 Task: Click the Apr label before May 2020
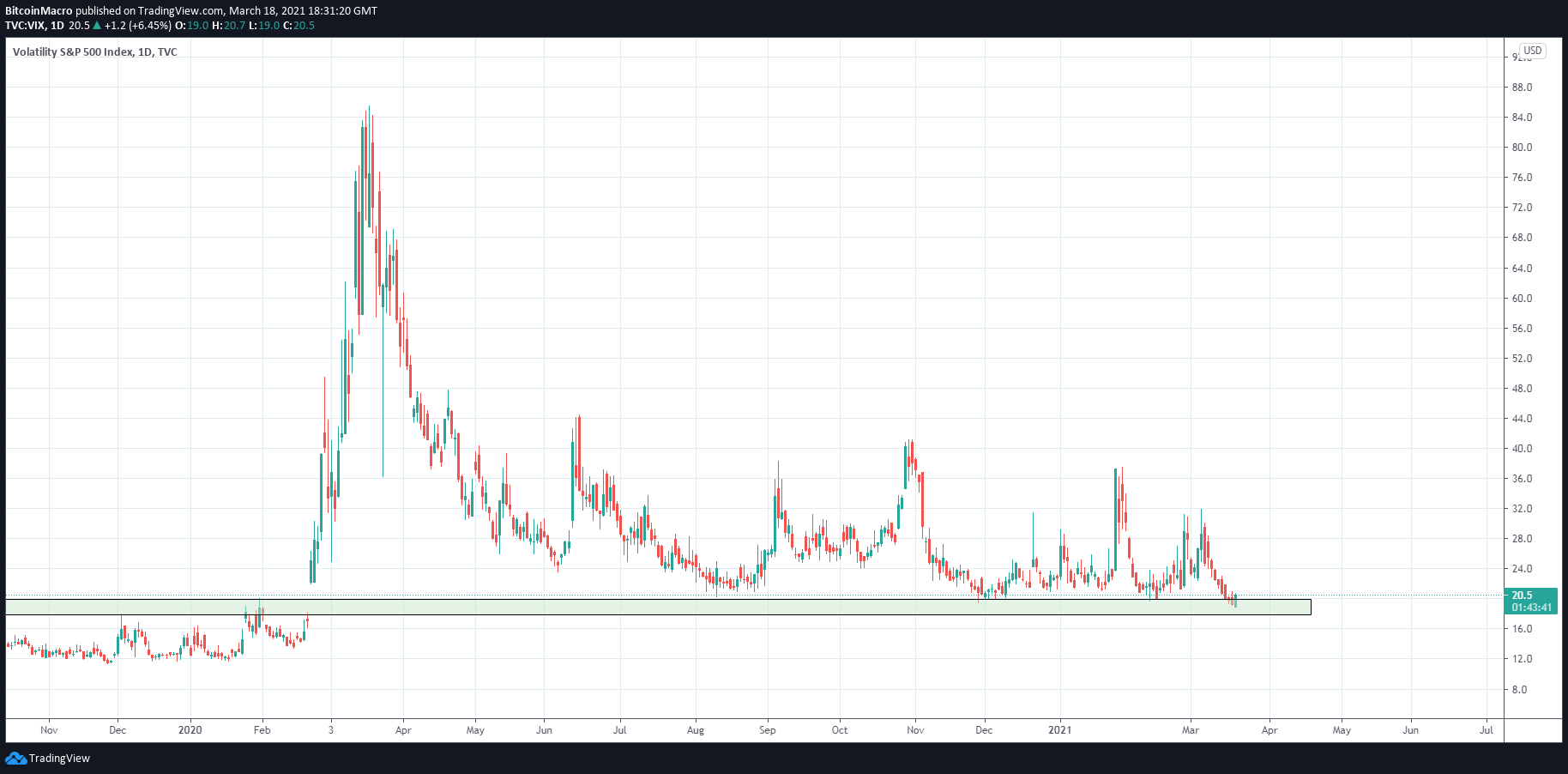pyautogui.click(x=403, y=730)
